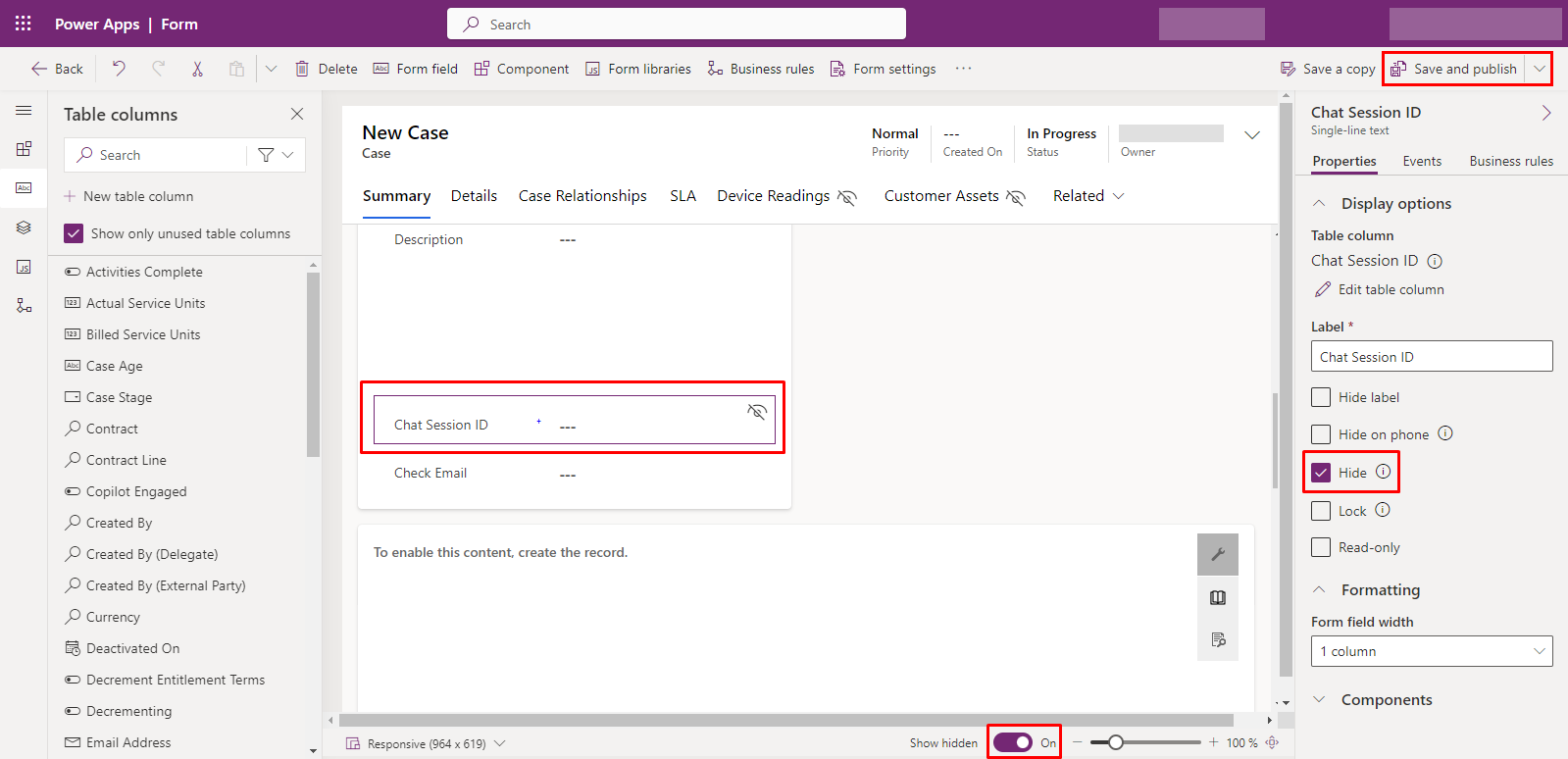This screenshot has width=1568, height=759.
Task: Open the Form field width dropdown
Action: [1432, 651]
